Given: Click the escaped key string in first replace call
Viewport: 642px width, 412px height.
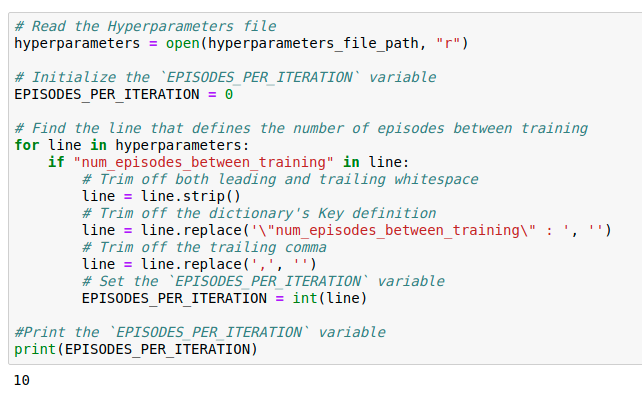Looking at the screenshot, I should coord(410,231).
